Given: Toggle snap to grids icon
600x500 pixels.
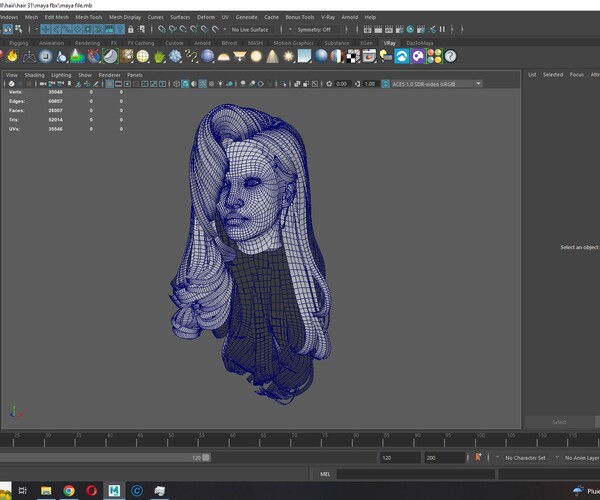Looking at the screenshot, I should [161, 29].
